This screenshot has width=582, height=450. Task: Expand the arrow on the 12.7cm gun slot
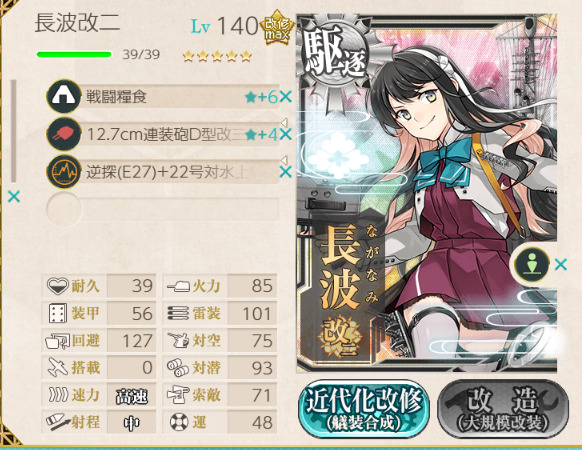(284, 122)
